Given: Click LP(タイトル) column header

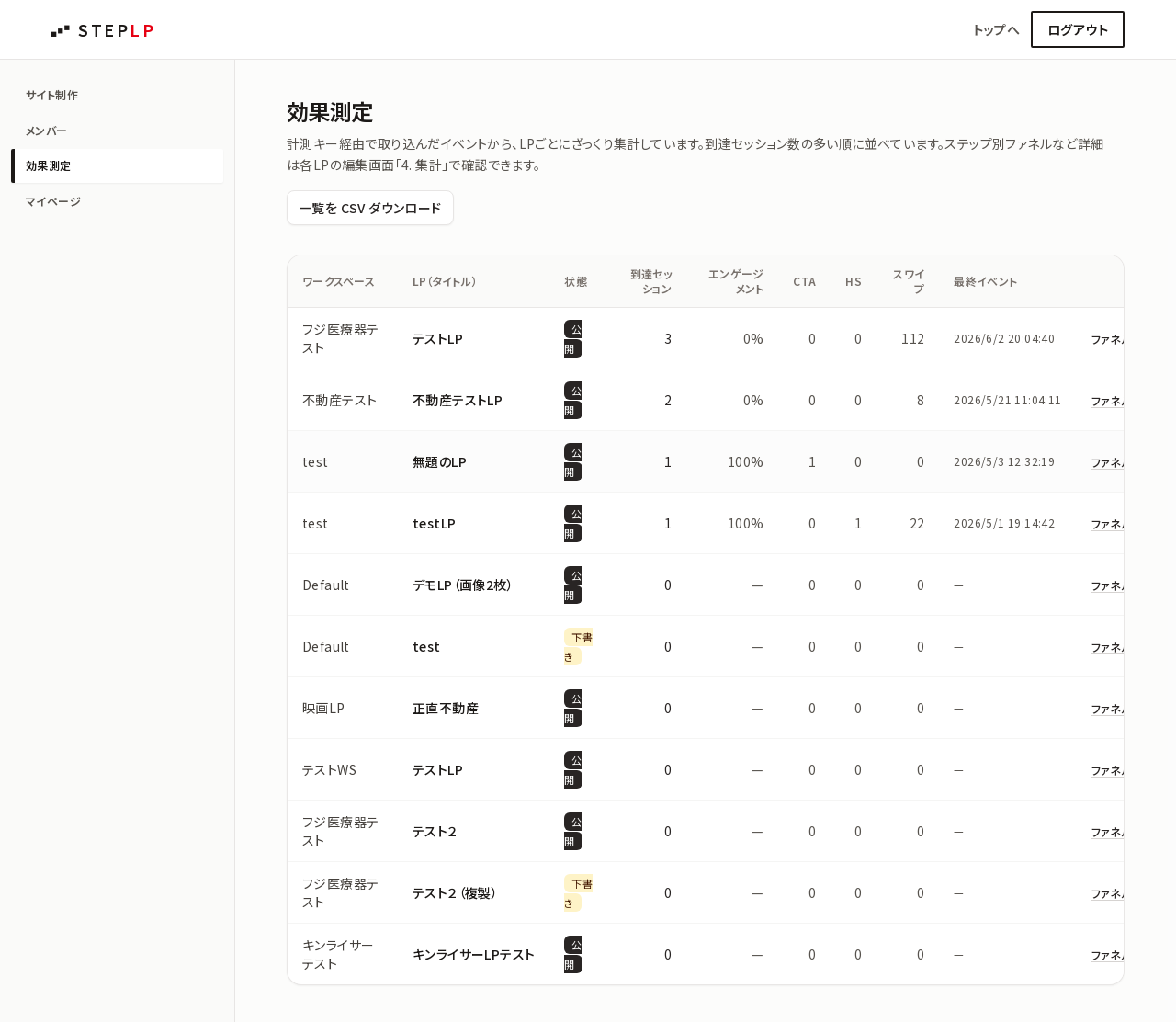Looking at the screenshot, I should (444, 281).
